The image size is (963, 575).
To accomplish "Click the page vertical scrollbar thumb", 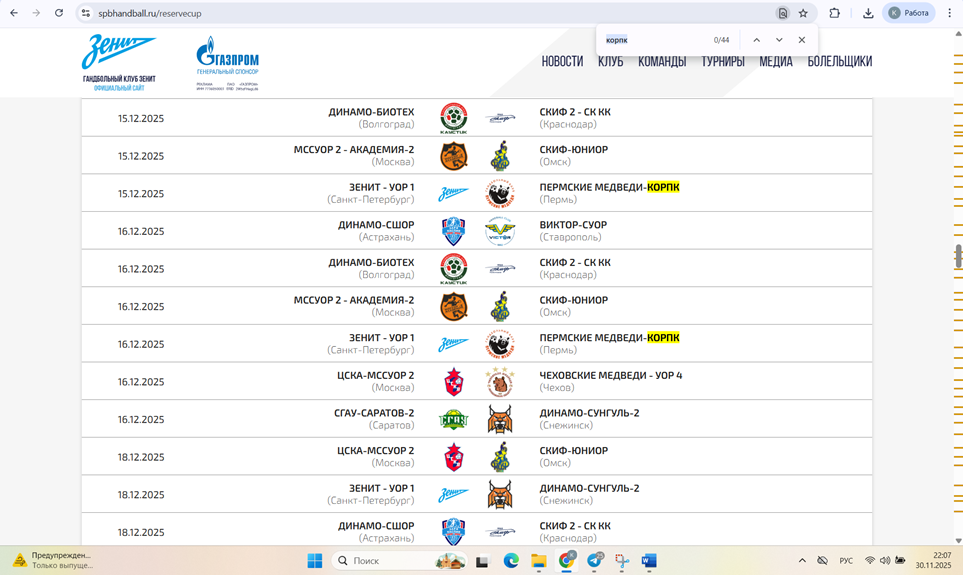I will tap(958, 256).
